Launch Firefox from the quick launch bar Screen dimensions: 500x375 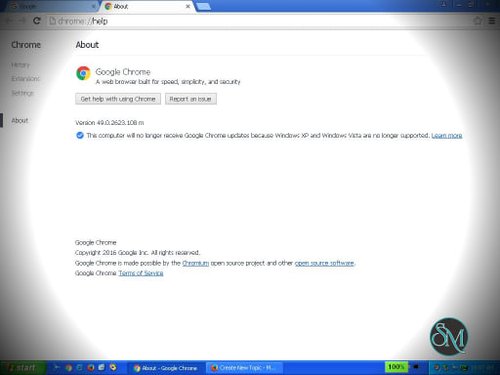91,368
